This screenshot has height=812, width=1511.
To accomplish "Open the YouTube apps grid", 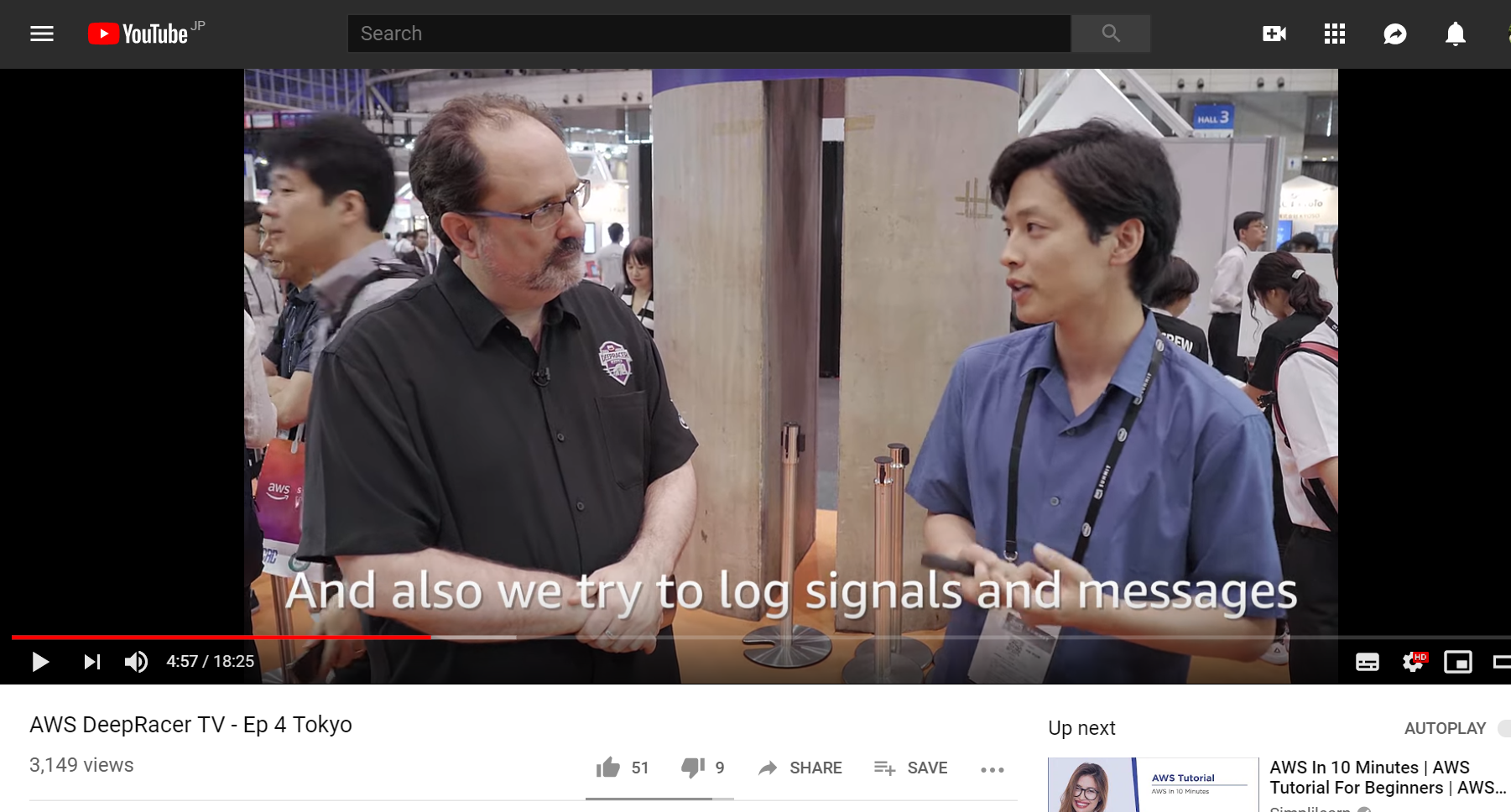I will point(1334,34).
